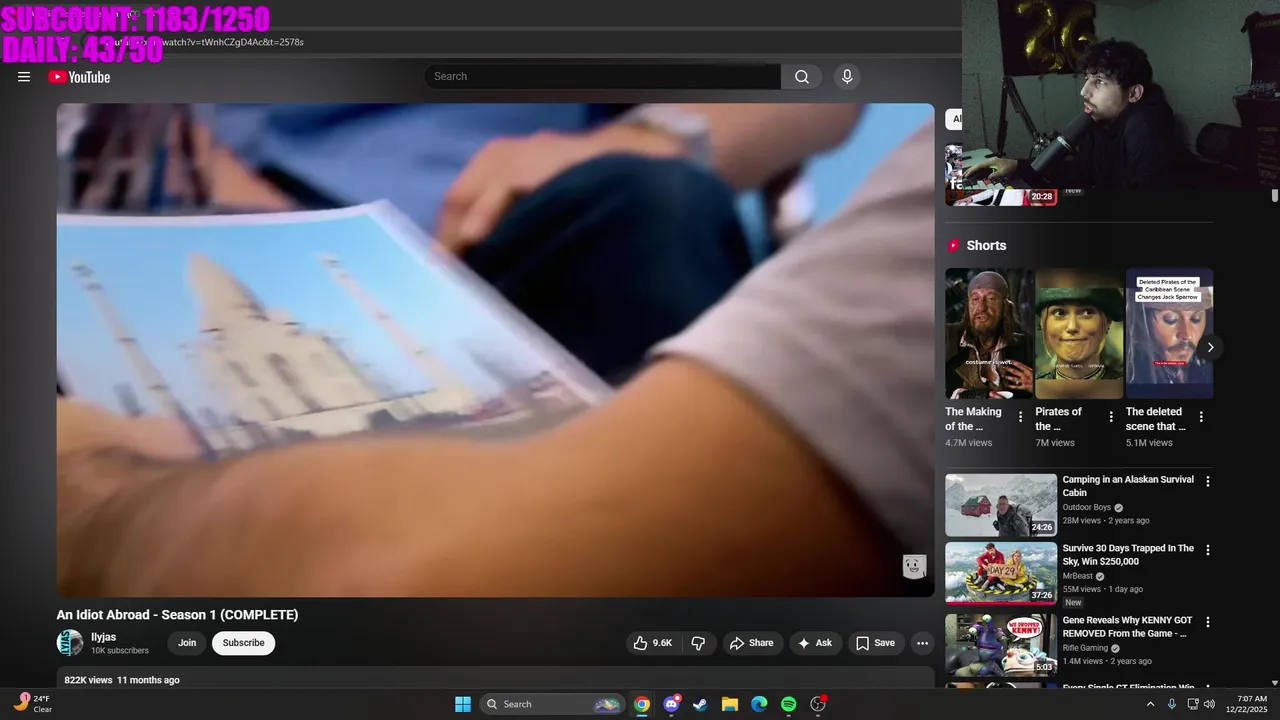1280x720 pixels.
Task: Open Spotify from the taskbar
Action: 788,704
